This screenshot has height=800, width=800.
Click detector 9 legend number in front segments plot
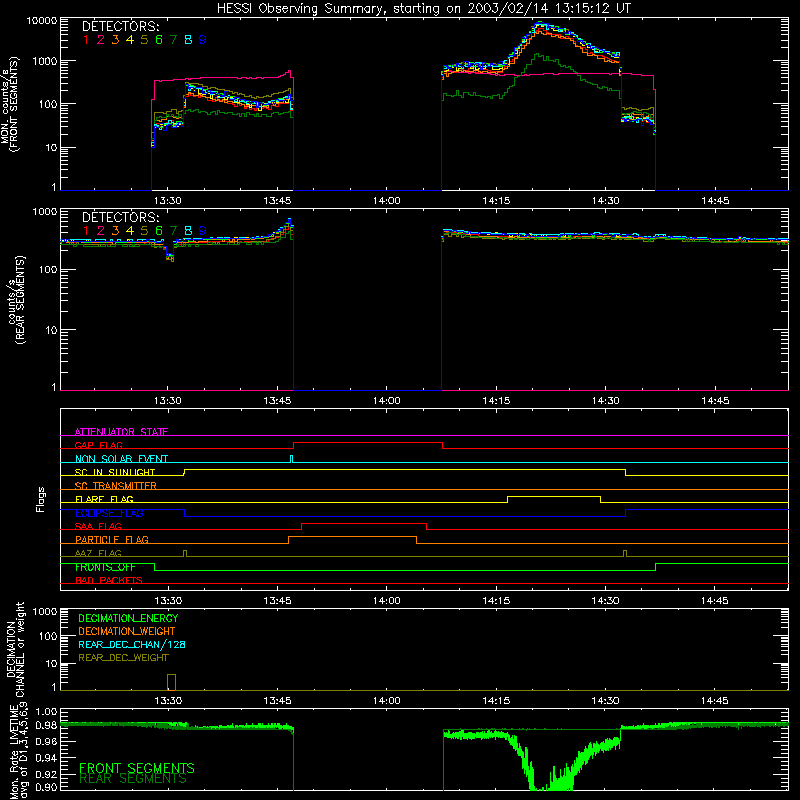point(203,40)
